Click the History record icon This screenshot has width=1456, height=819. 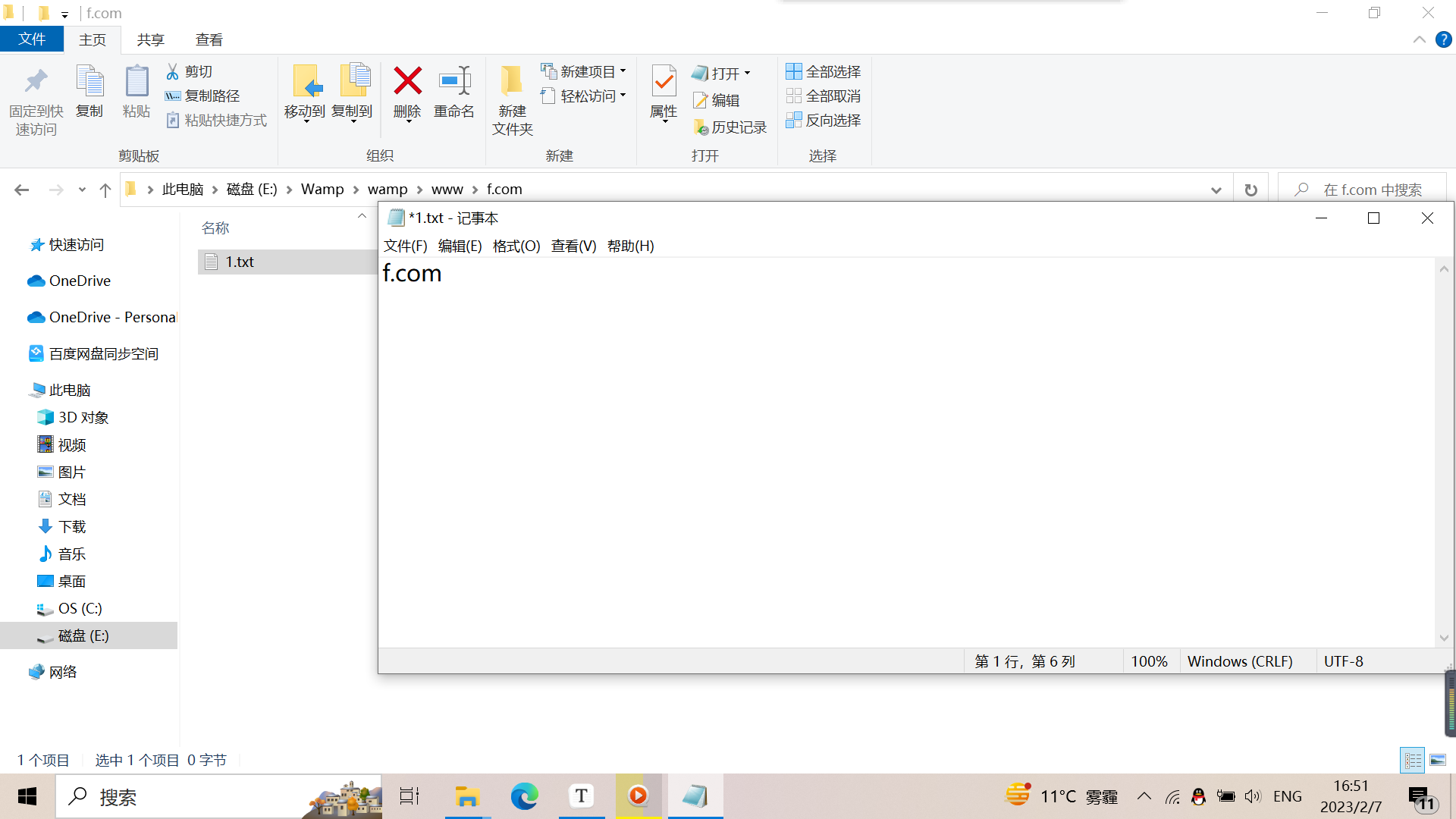pyautogui.click(x=701, y=127)
